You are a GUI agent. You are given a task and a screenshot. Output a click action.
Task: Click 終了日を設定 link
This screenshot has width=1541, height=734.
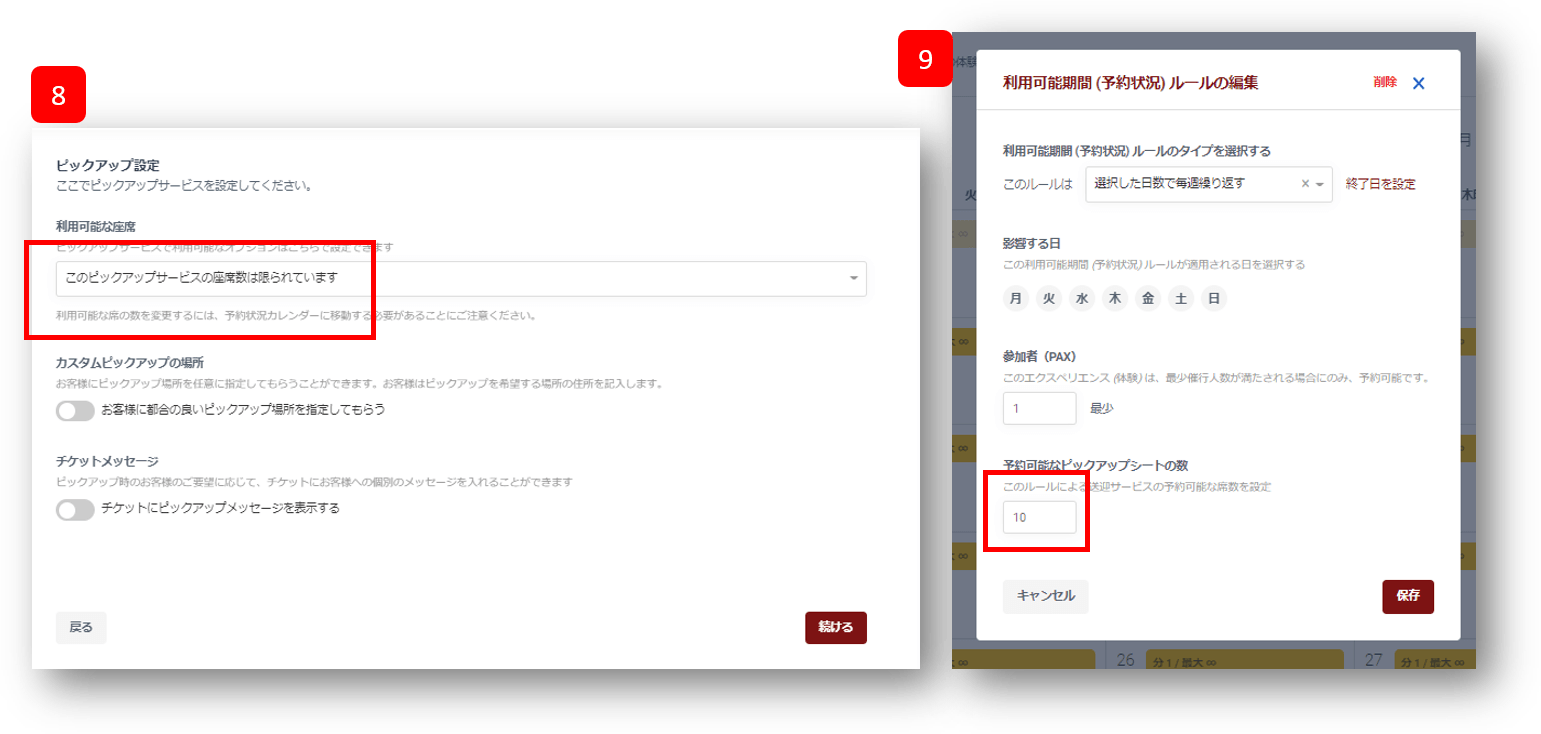coord(1380,184)
